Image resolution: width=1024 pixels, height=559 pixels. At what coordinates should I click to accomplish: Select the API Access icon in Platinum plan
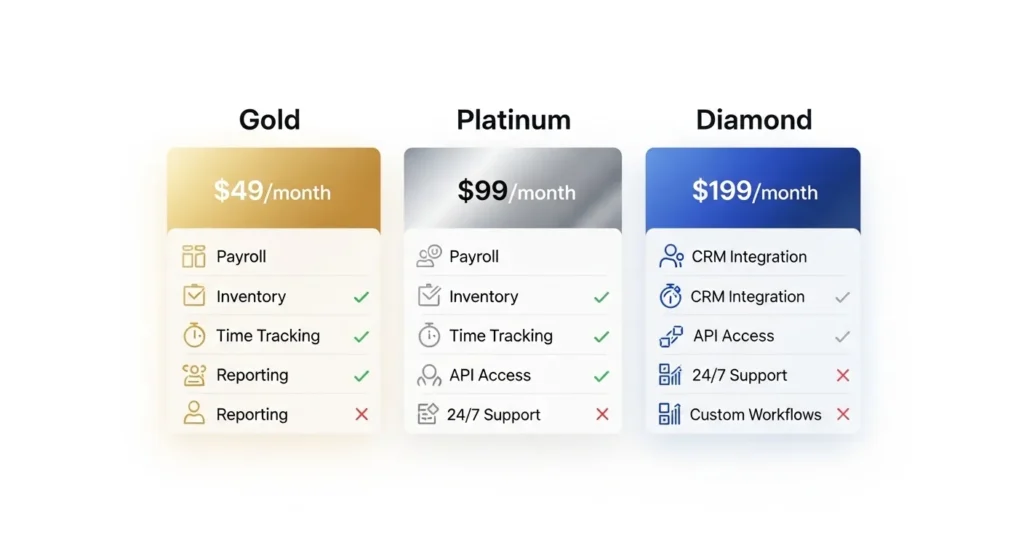pos(429,375)
